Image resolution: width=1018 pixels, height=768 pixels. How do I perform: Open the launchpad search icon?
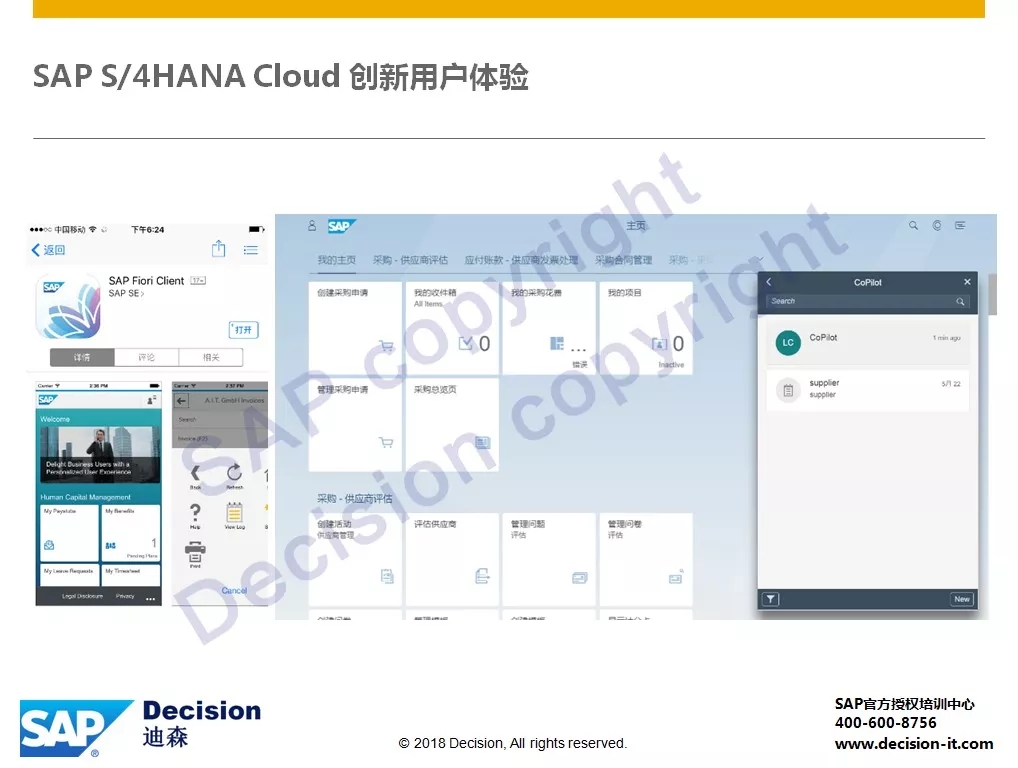913,225
